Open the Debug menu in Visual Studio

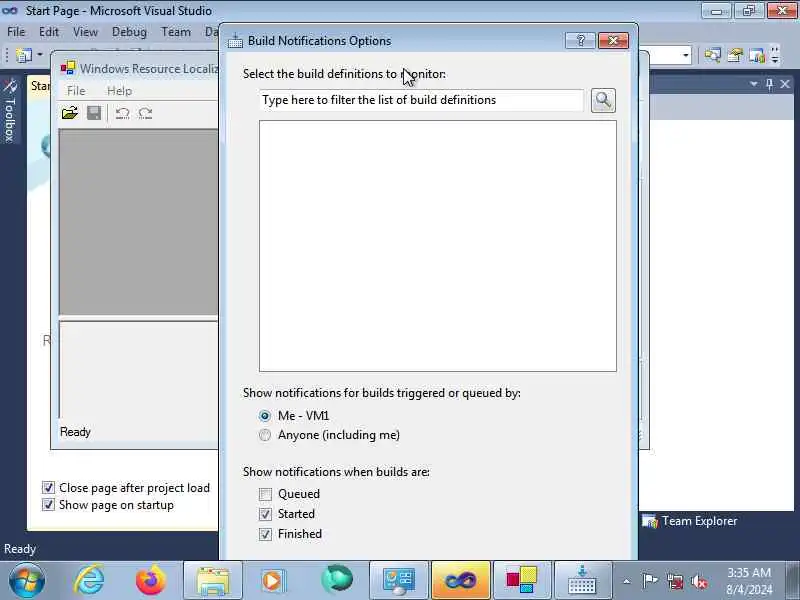click(x=129, y=32)
